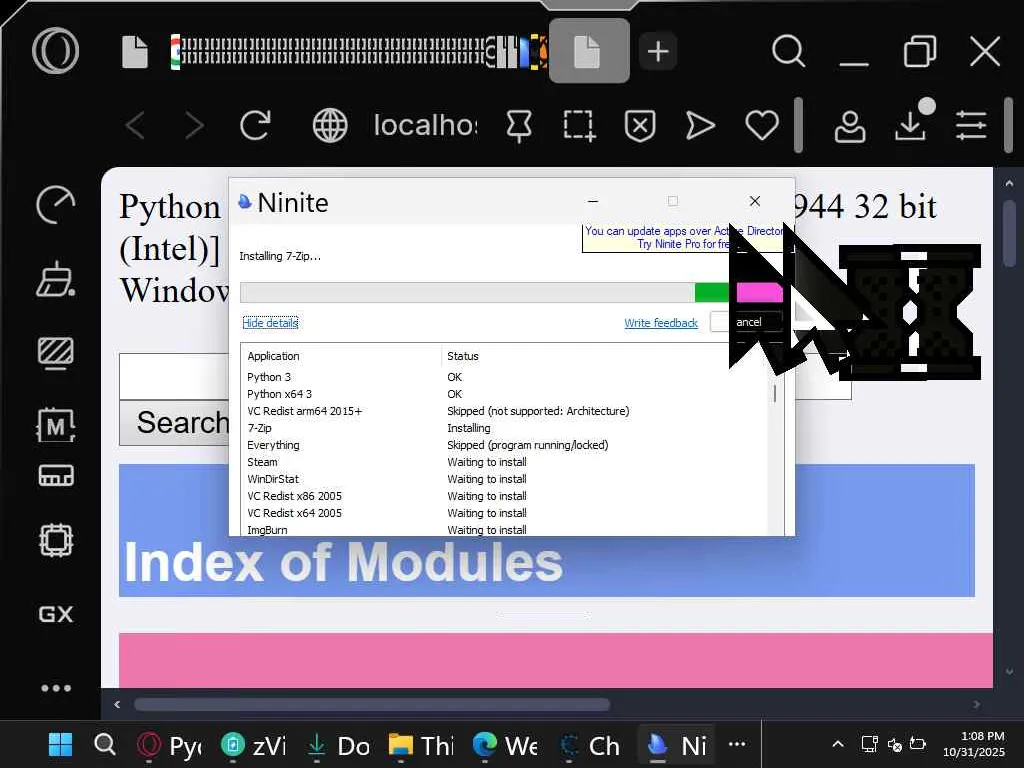Viewport: 1024px width, 768px height.
Task: Cancel the Ninite installation
Action: 747,322
